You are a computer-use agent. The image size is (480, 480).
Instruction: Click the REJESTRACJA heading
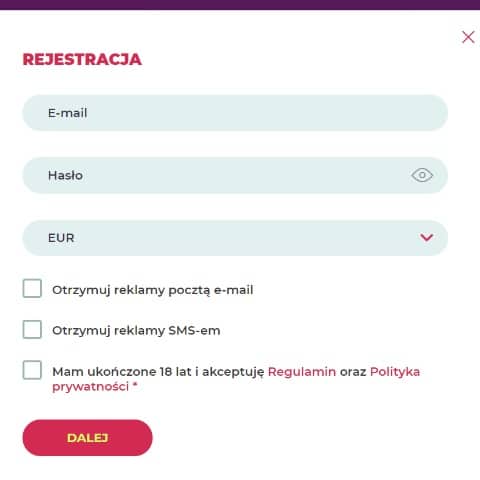pyautogui.click(x=82, y=60)
